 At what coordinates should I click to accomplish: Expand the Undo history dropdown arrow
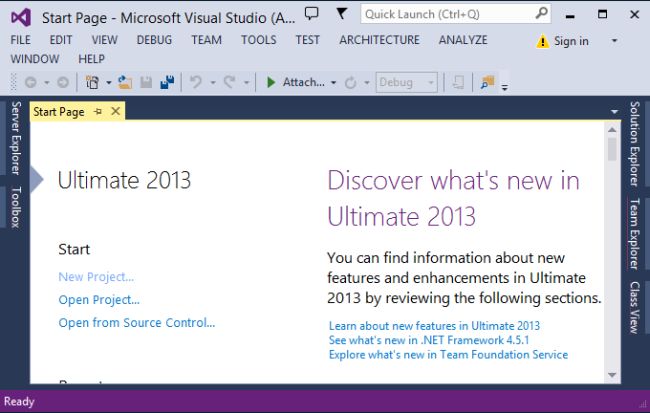(213, 83)
